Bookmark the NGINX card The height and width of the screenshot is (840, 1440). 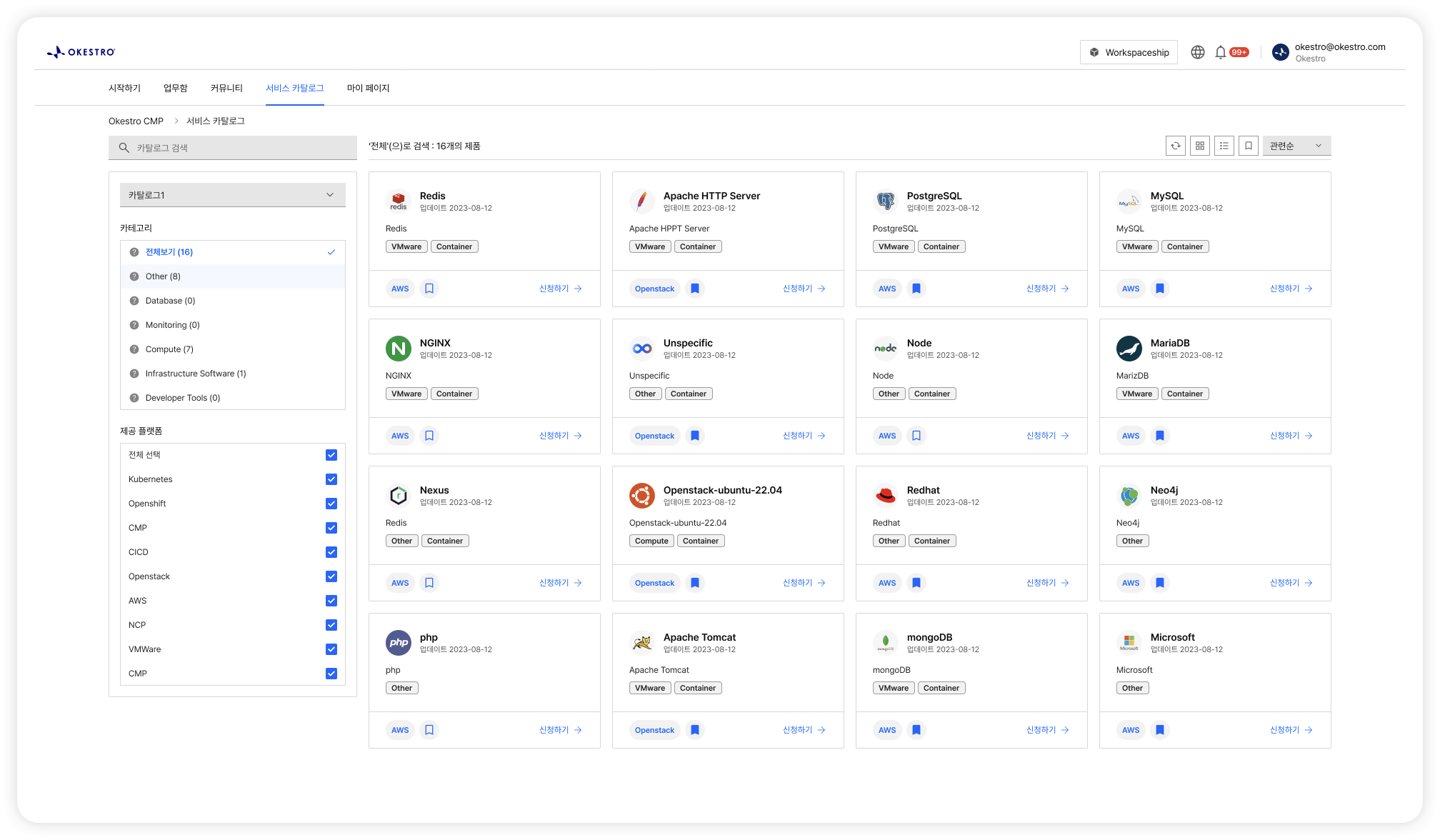[429, 436]
